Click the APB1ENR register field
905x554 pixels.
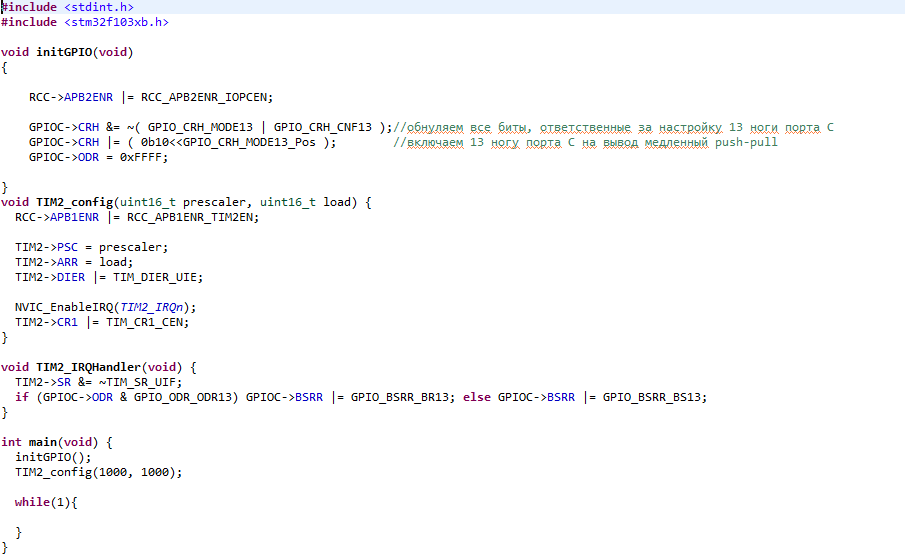pos(74,217)
